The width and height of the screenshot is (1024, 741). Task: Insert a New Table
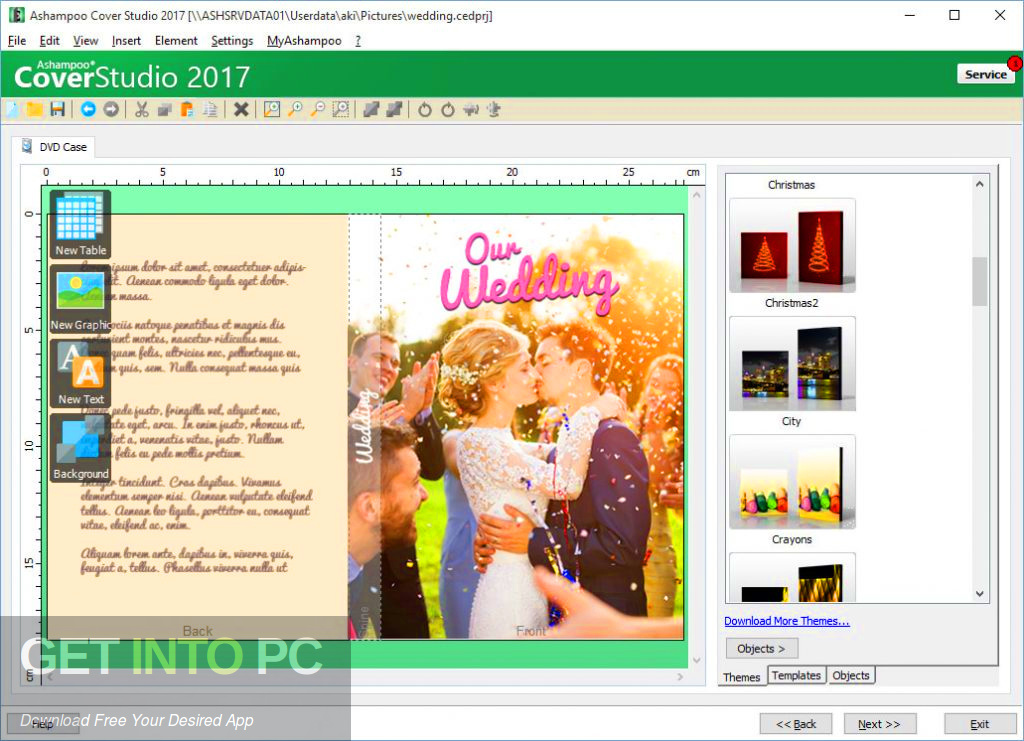[80, 225]
